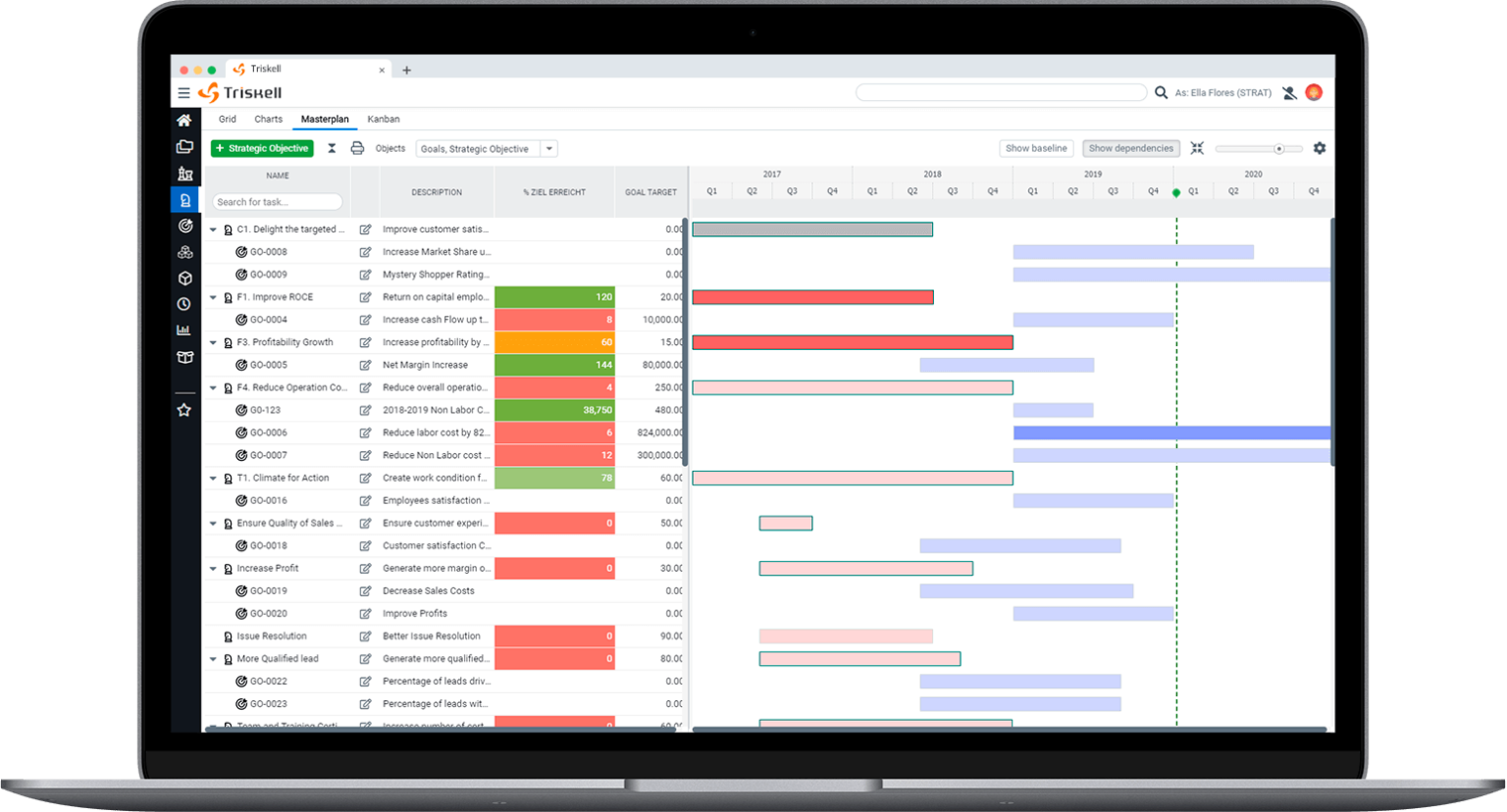Screen dimensions: 1507x812
Task: Open the organization buildings sidebar icon
Action: coord(184,174)
